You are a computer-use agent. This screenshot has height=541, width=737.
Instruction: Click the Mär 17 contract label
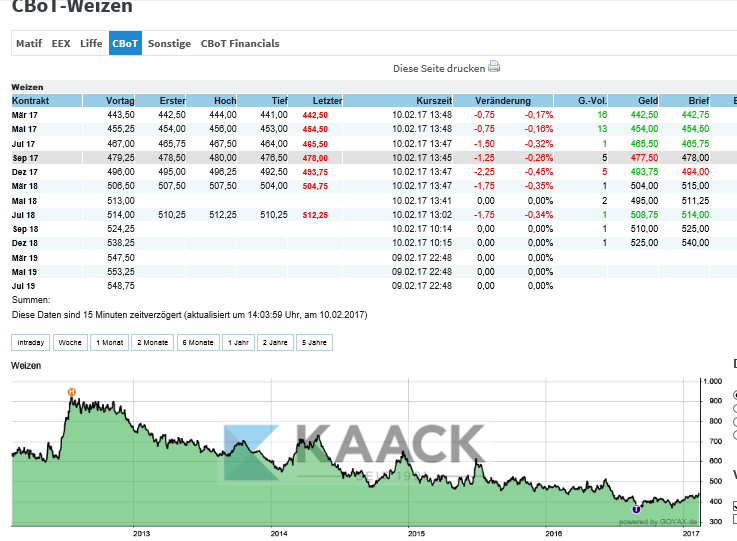(x=26, y=115)
